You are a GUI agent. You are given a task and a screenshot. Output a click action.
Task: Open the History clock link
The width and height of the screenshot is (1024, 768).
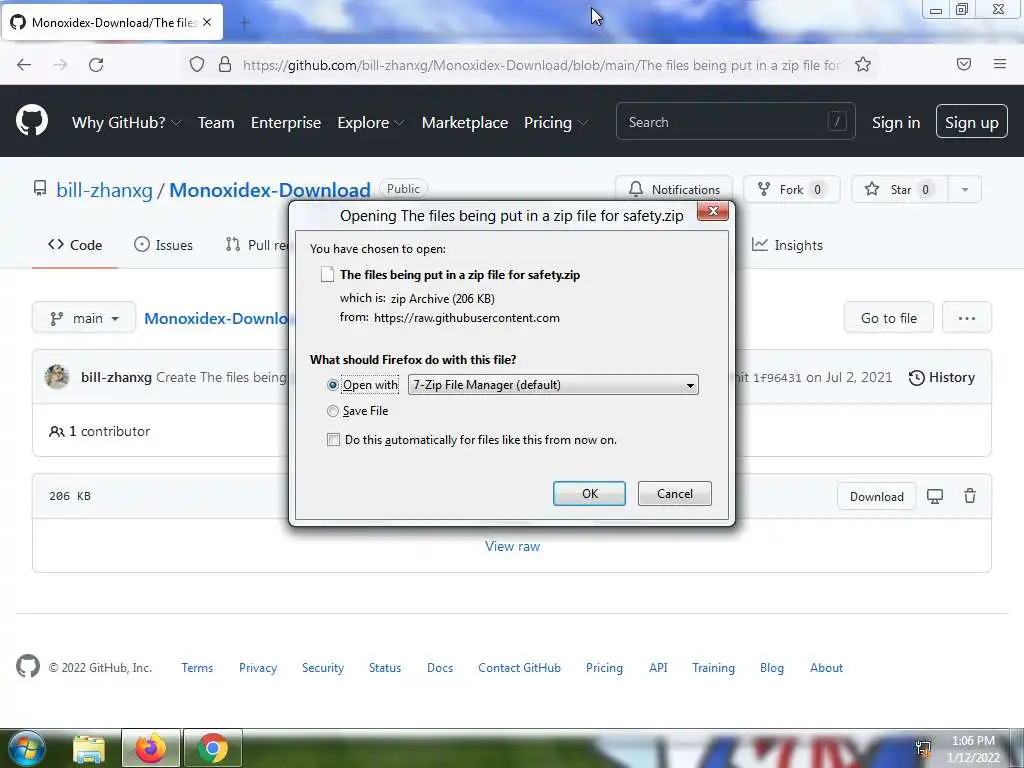coord(942,377)
